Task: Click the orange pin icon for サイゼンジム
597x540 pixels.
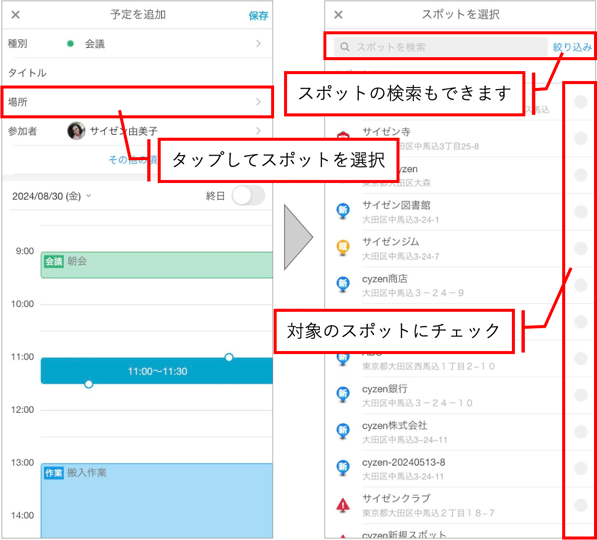Action: pyautogui.click(x=343, y=248)
